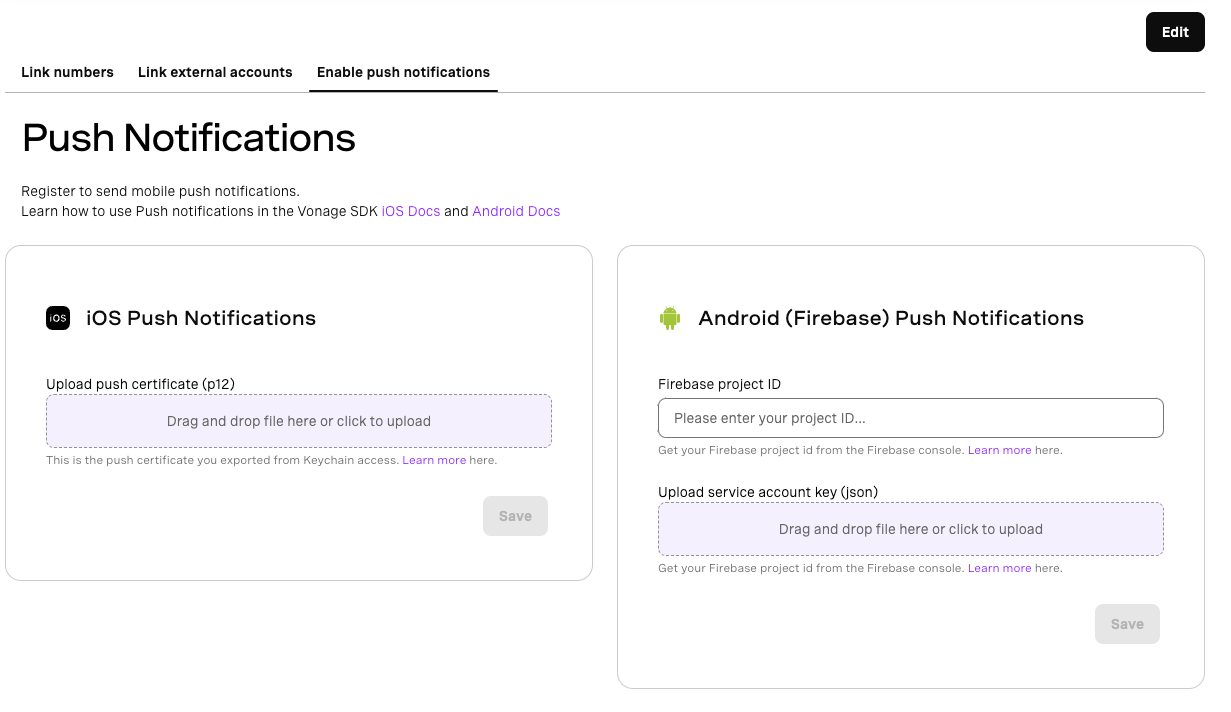1231x712 pixels.
Task: Click the Push Notifications page heading
Action: click(x=188, y=138)
